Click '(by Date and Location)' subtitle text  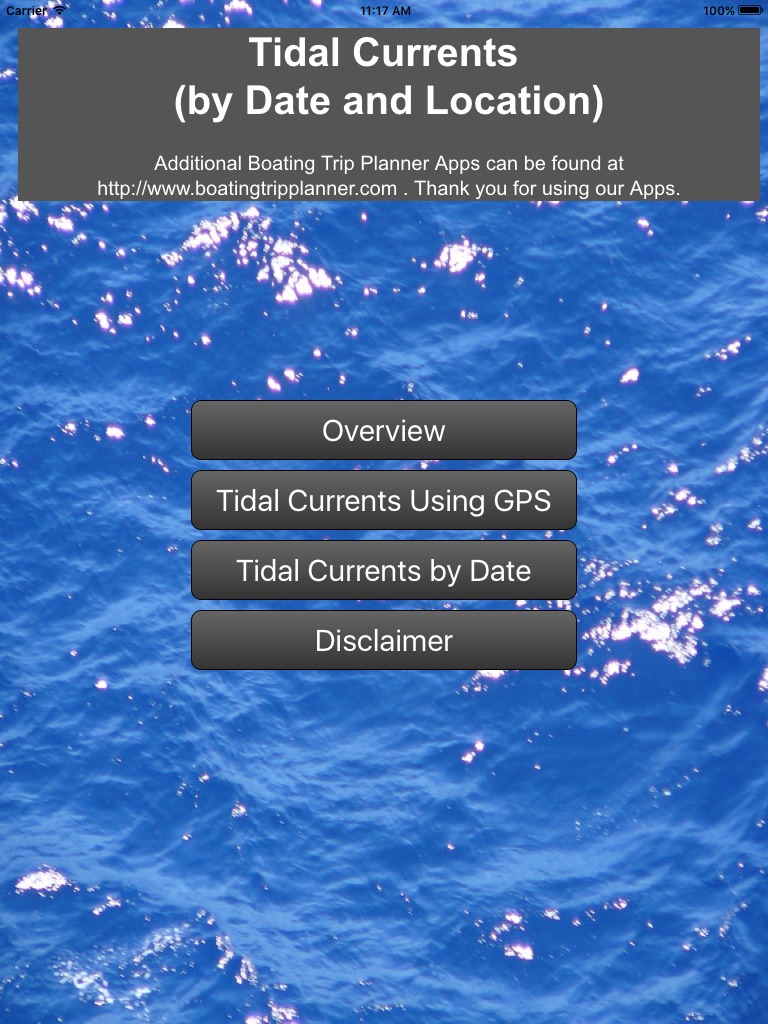[389, 101]
